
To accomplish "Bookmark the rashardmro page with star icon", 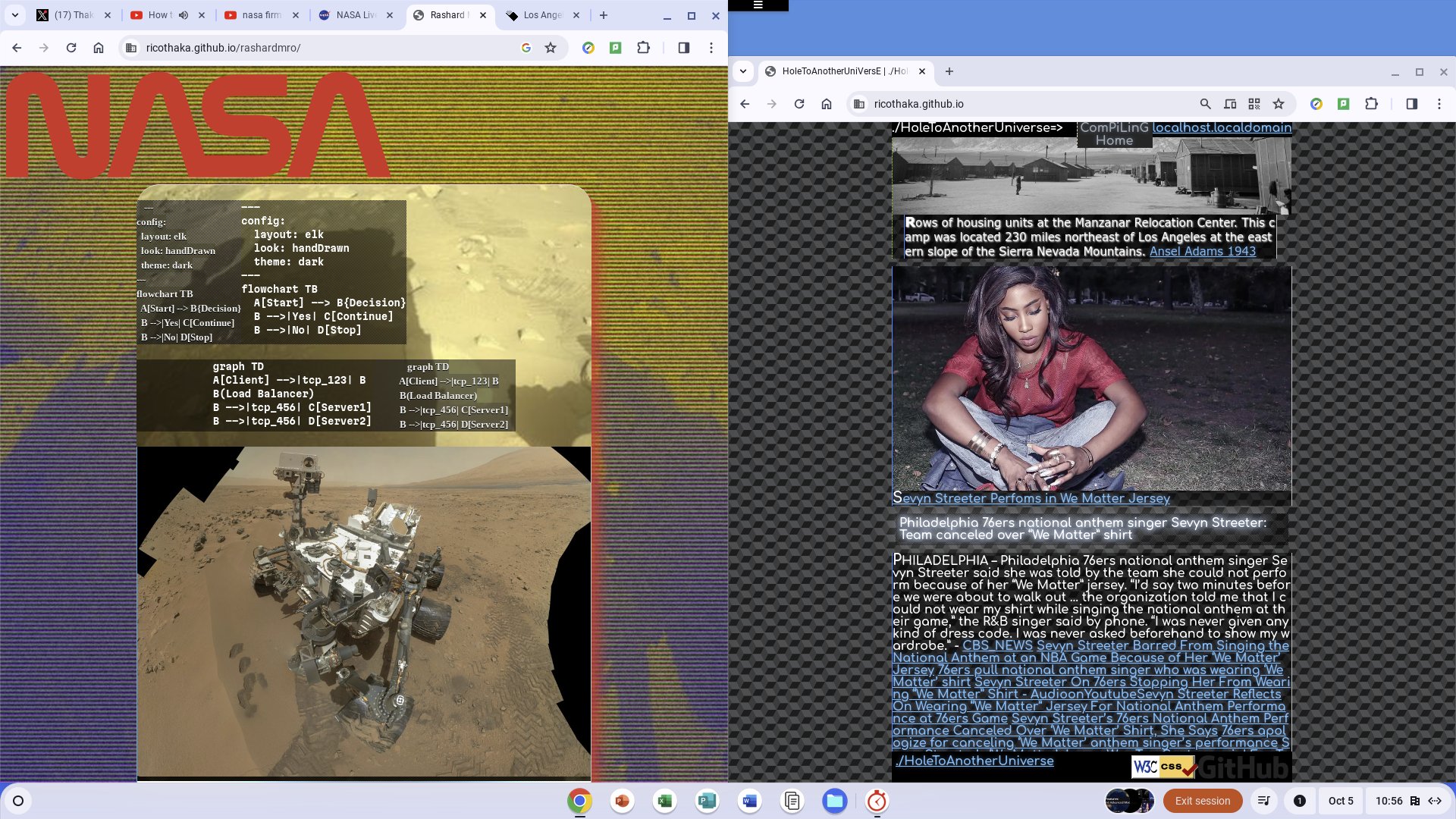I will tap(551, 48).
